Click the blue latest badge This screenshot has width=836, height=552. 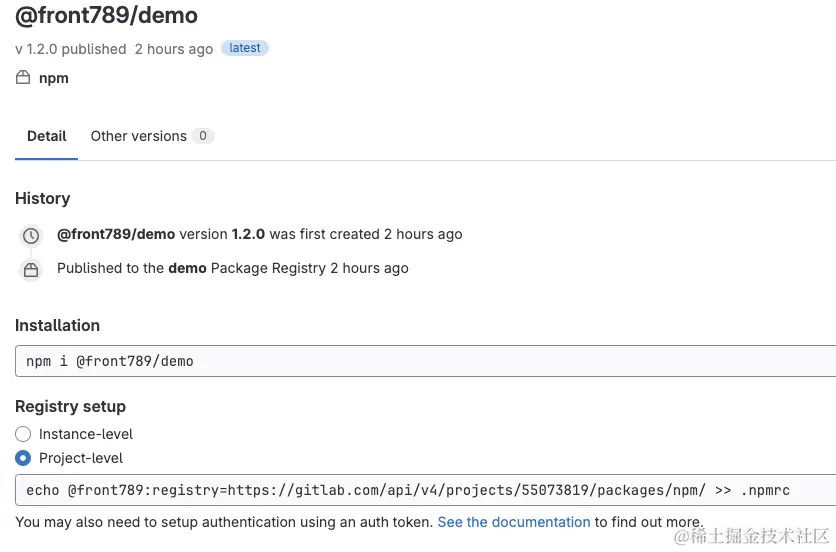(x=245, y=48)
